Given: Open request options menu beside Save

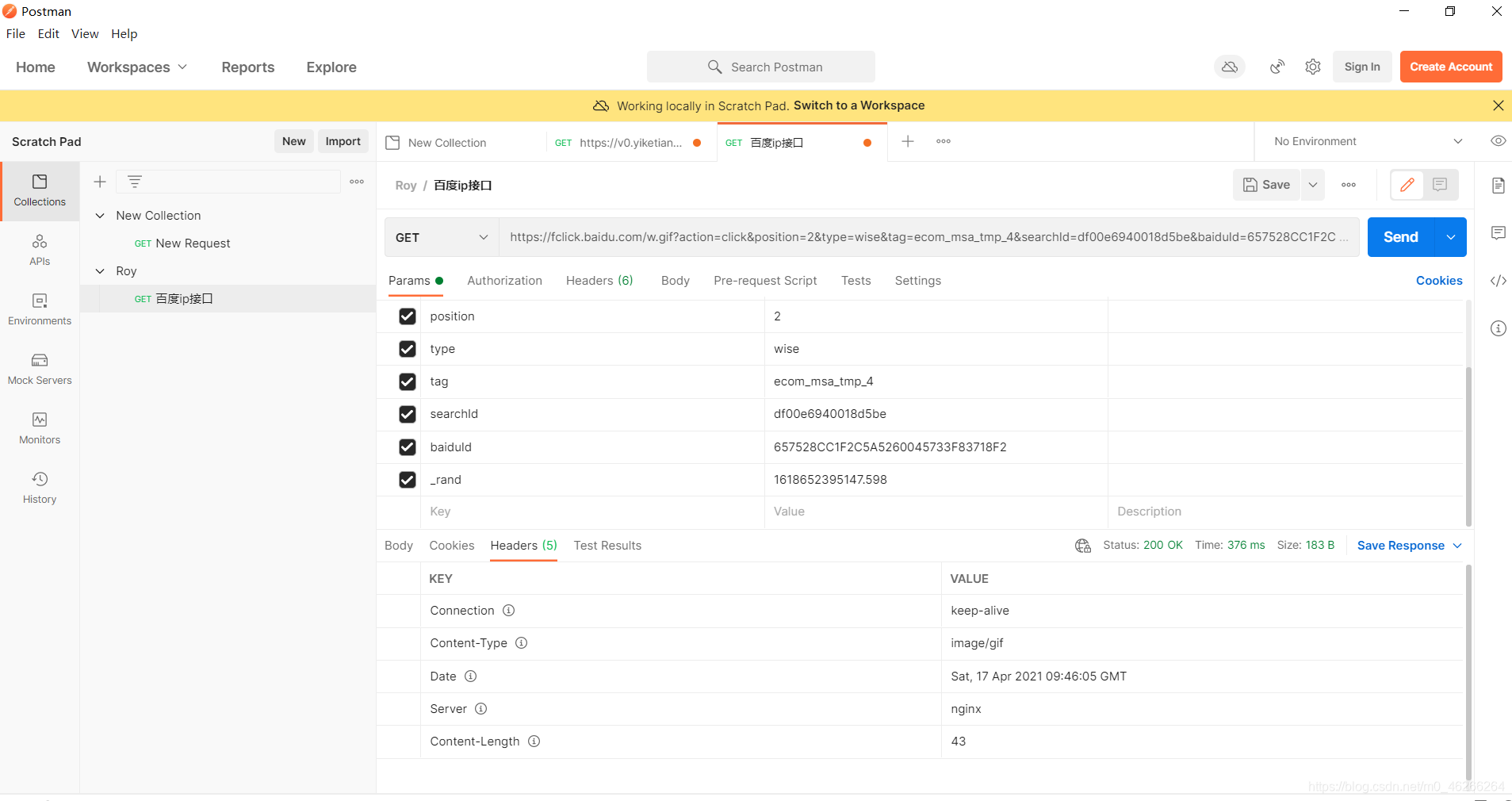Looking at the screenshot, I should [x=1349, y=185].
